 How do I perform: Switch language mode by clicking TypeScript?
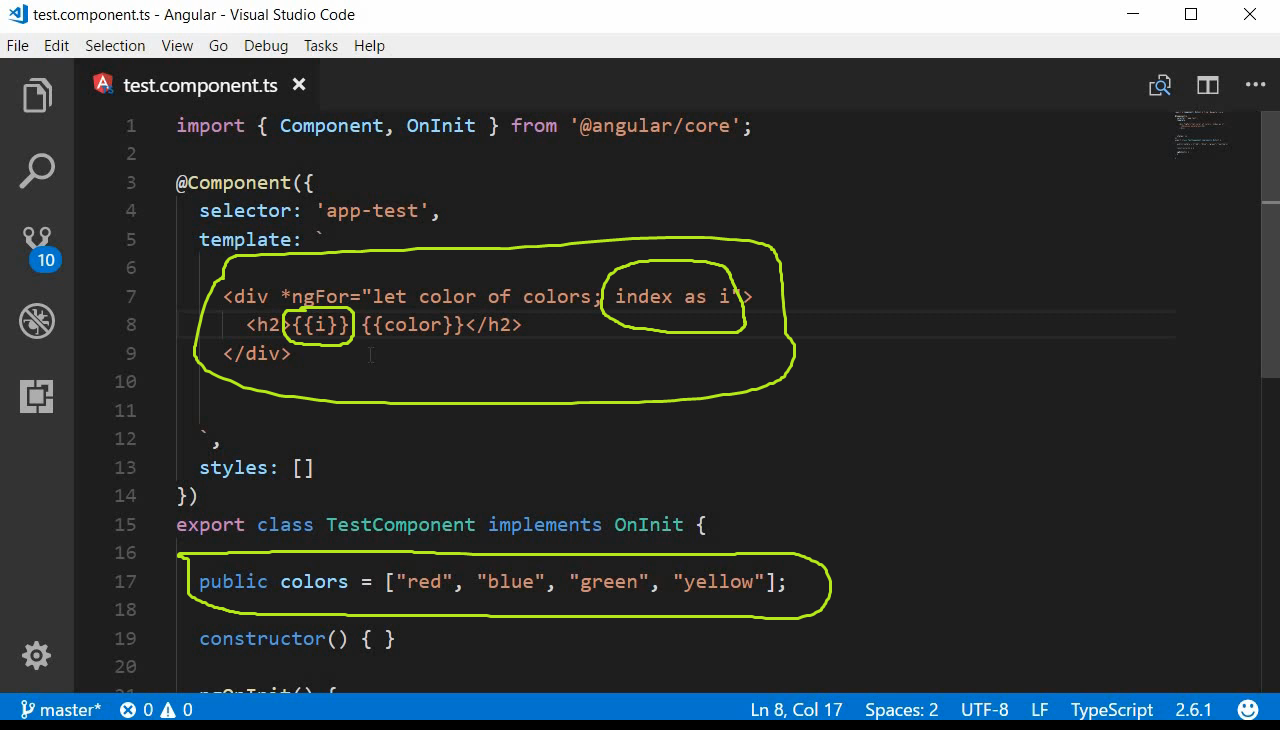[x=1111, y=709]
